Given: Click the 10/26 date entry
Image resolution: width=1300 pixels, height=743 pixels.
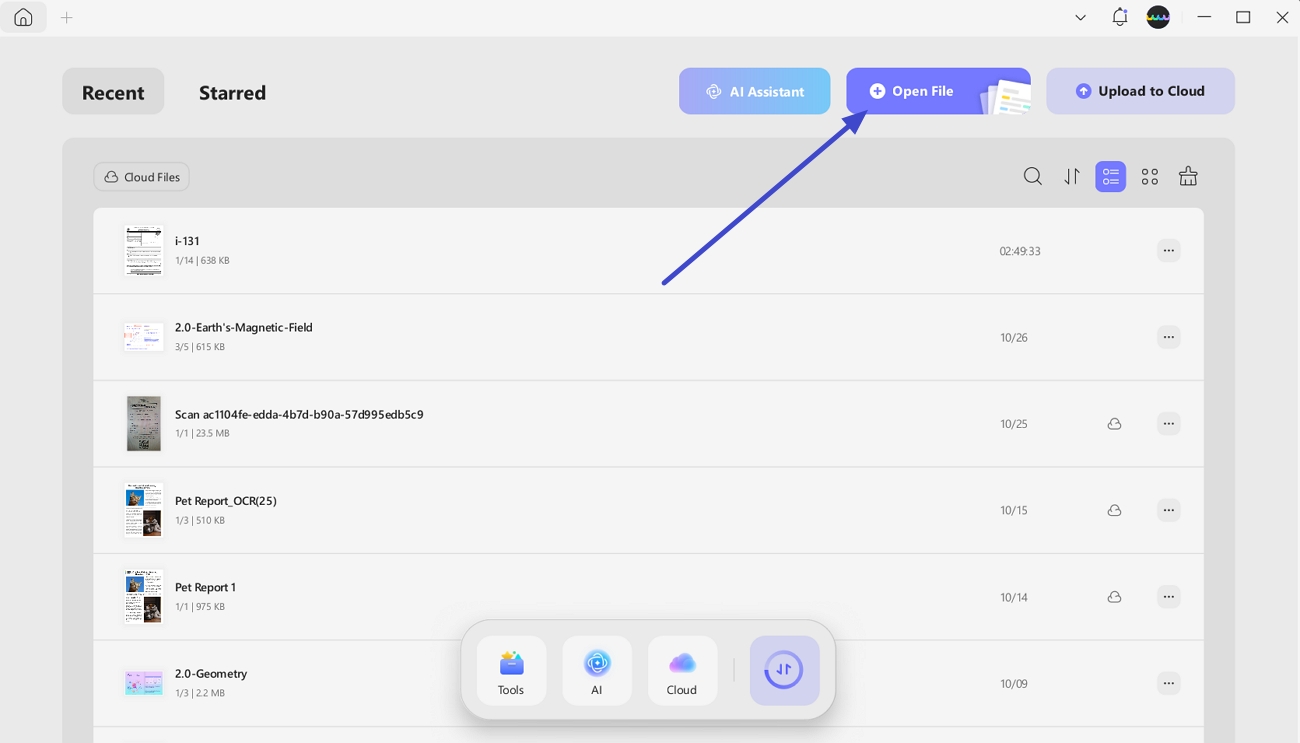Looking at the screenshot, I should point(1014,337).
